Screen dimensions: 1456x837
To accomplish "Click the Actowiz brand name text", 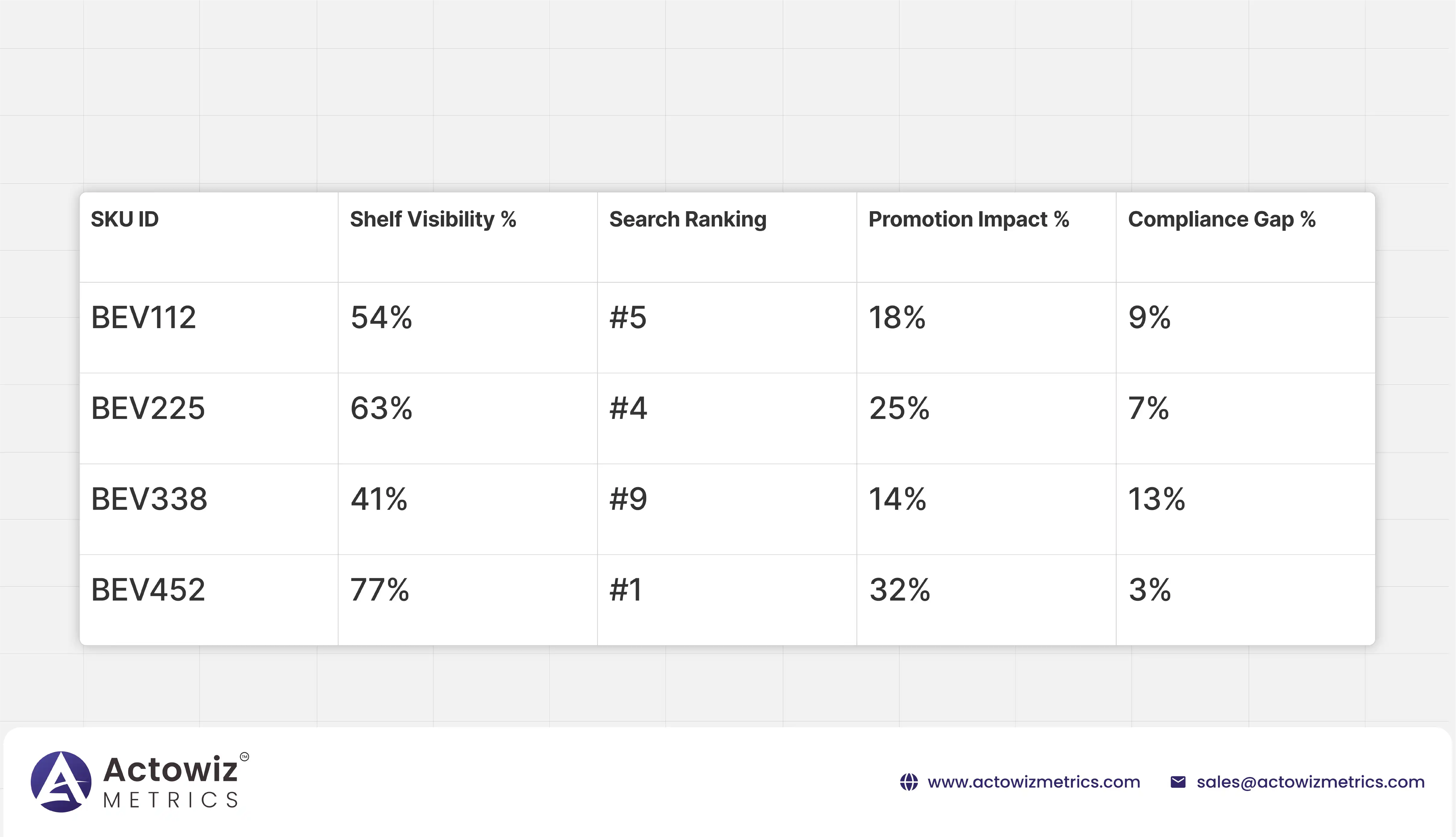I will [x=170, y=769].
